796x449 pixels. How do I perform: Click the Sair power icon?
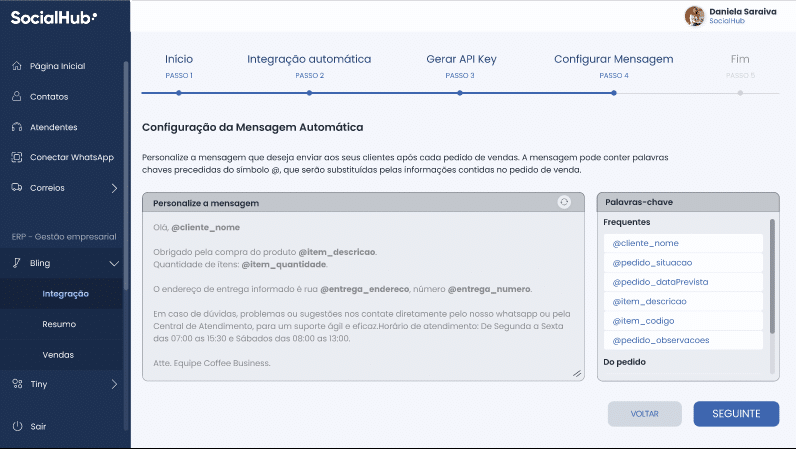(17, 426)
